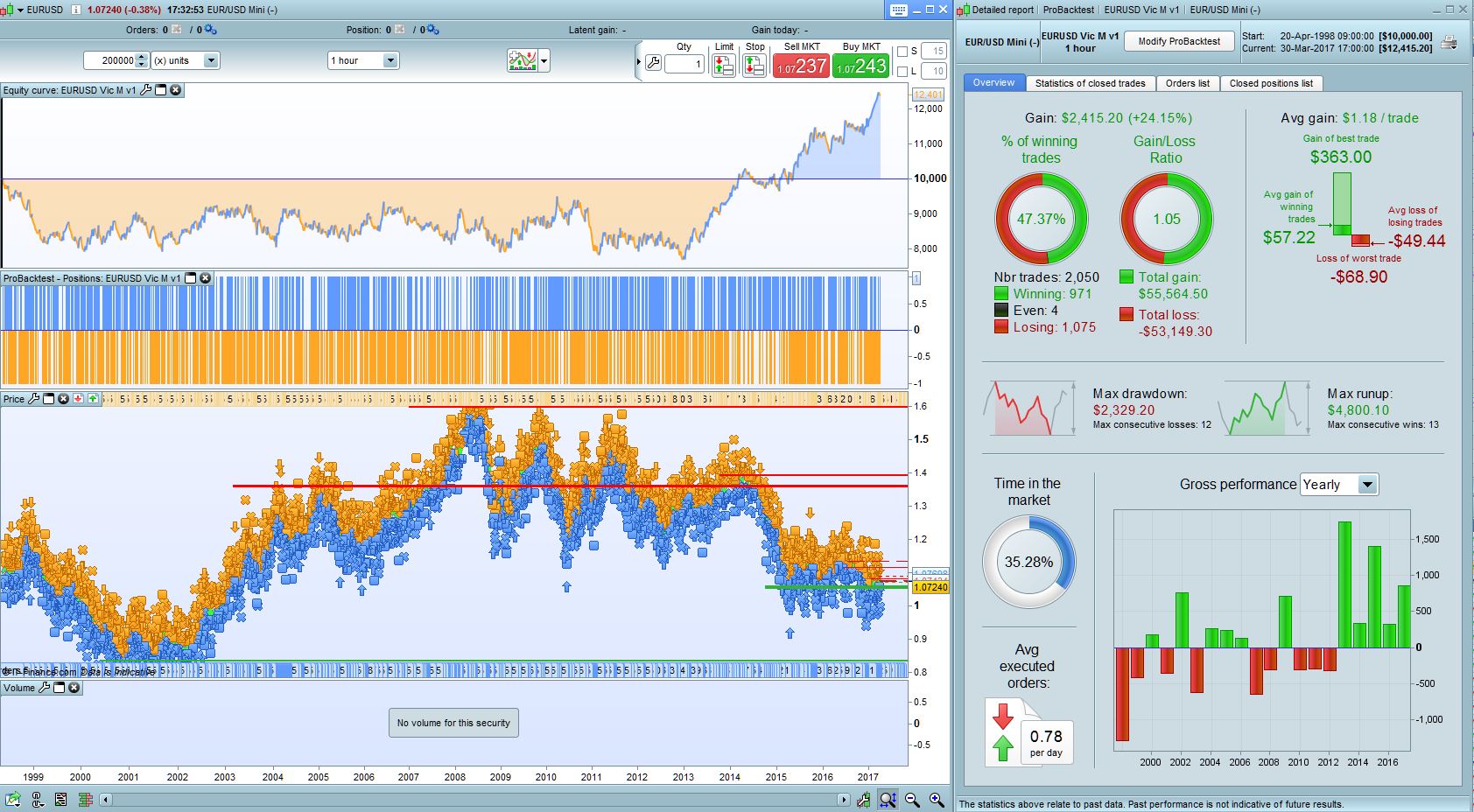Open trading settings wrench next to Qty
This screenshot has width=1474, height=812.
(x=653, y=63)
